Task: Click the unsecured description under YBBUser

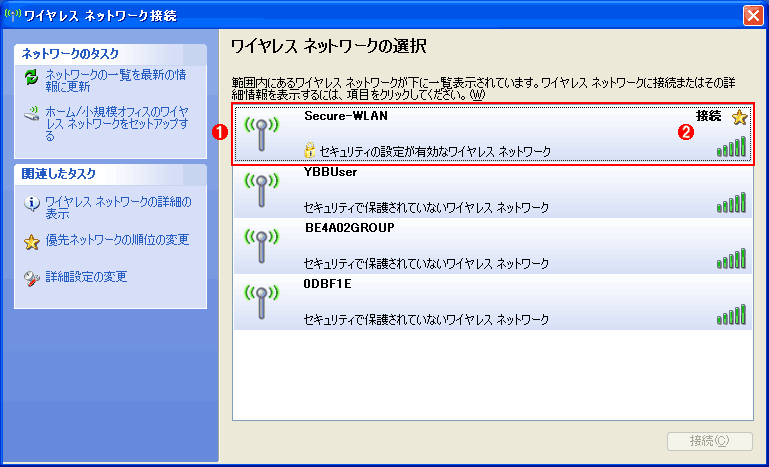Action: 426,208
